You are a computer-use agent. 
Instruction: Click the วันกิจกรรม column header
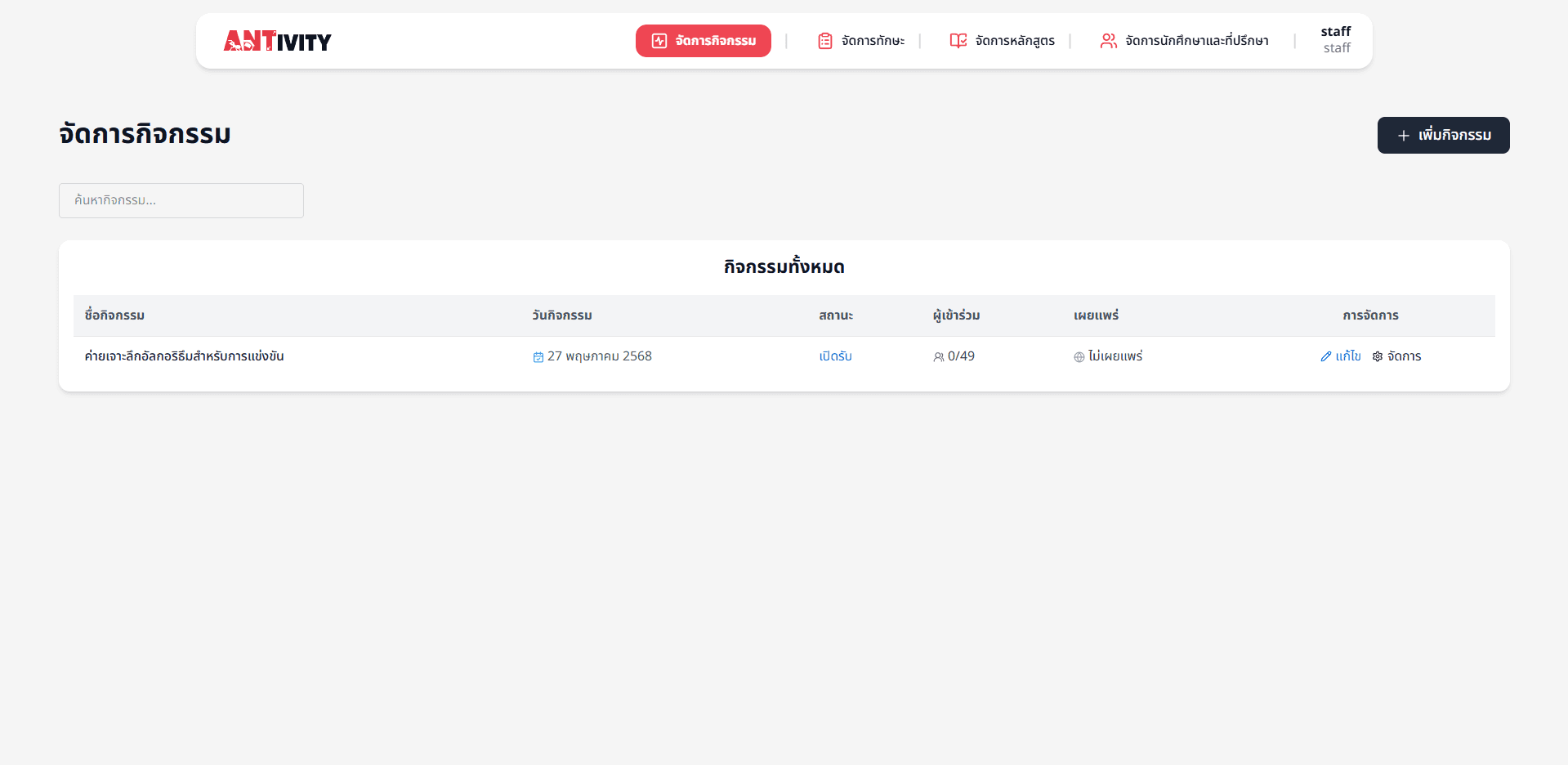[x=561, y=315]
